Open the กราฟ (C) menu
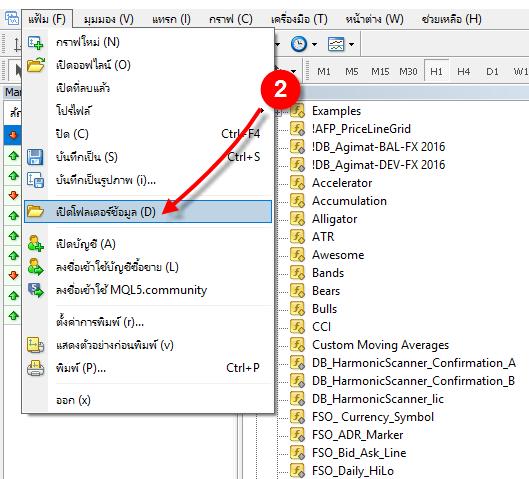The height and width of the screenshot is (479, 529). pyautogui.click(x=230, y=19)
